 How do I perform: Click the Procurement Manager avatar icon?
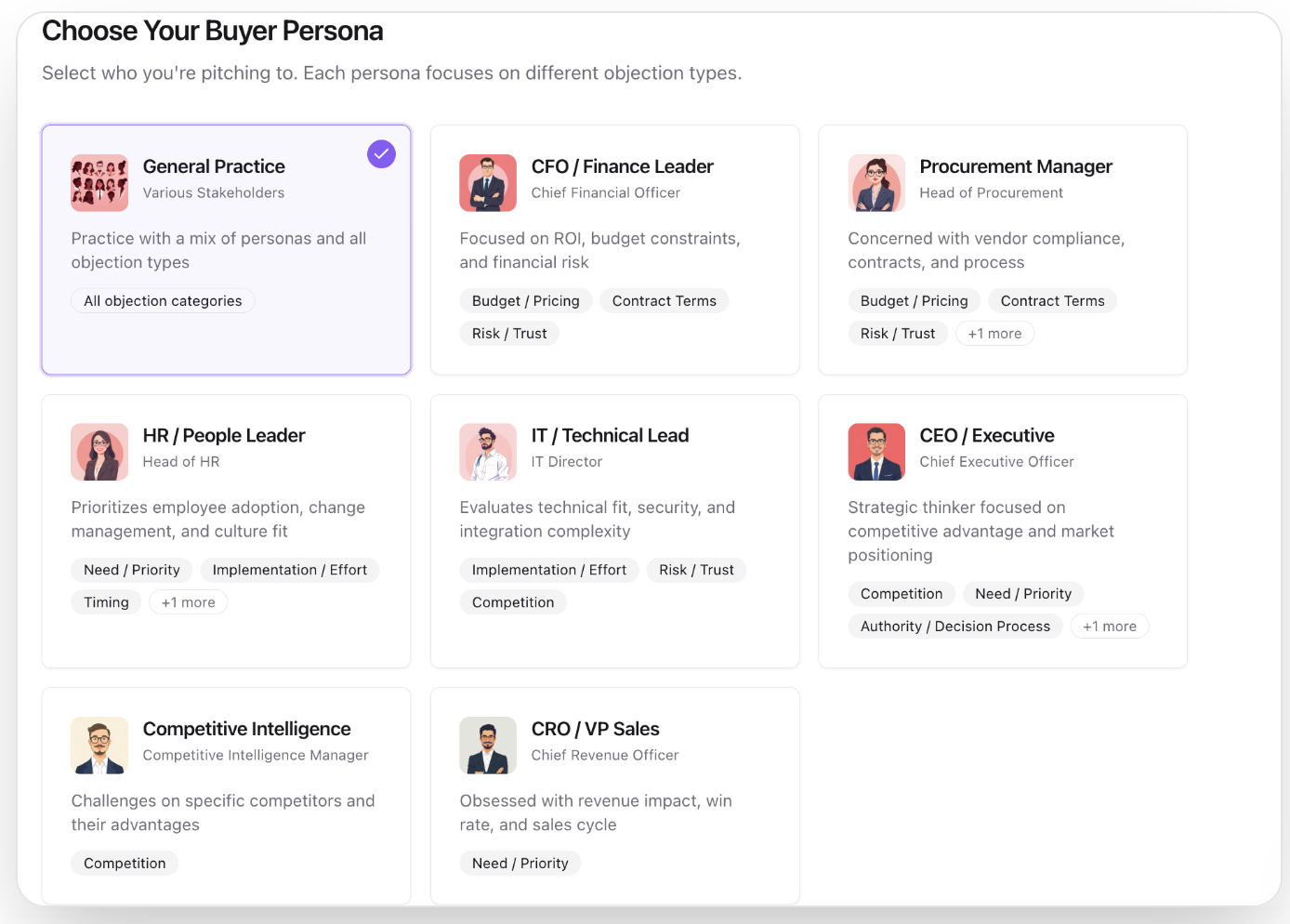click(x=876, y=183)
